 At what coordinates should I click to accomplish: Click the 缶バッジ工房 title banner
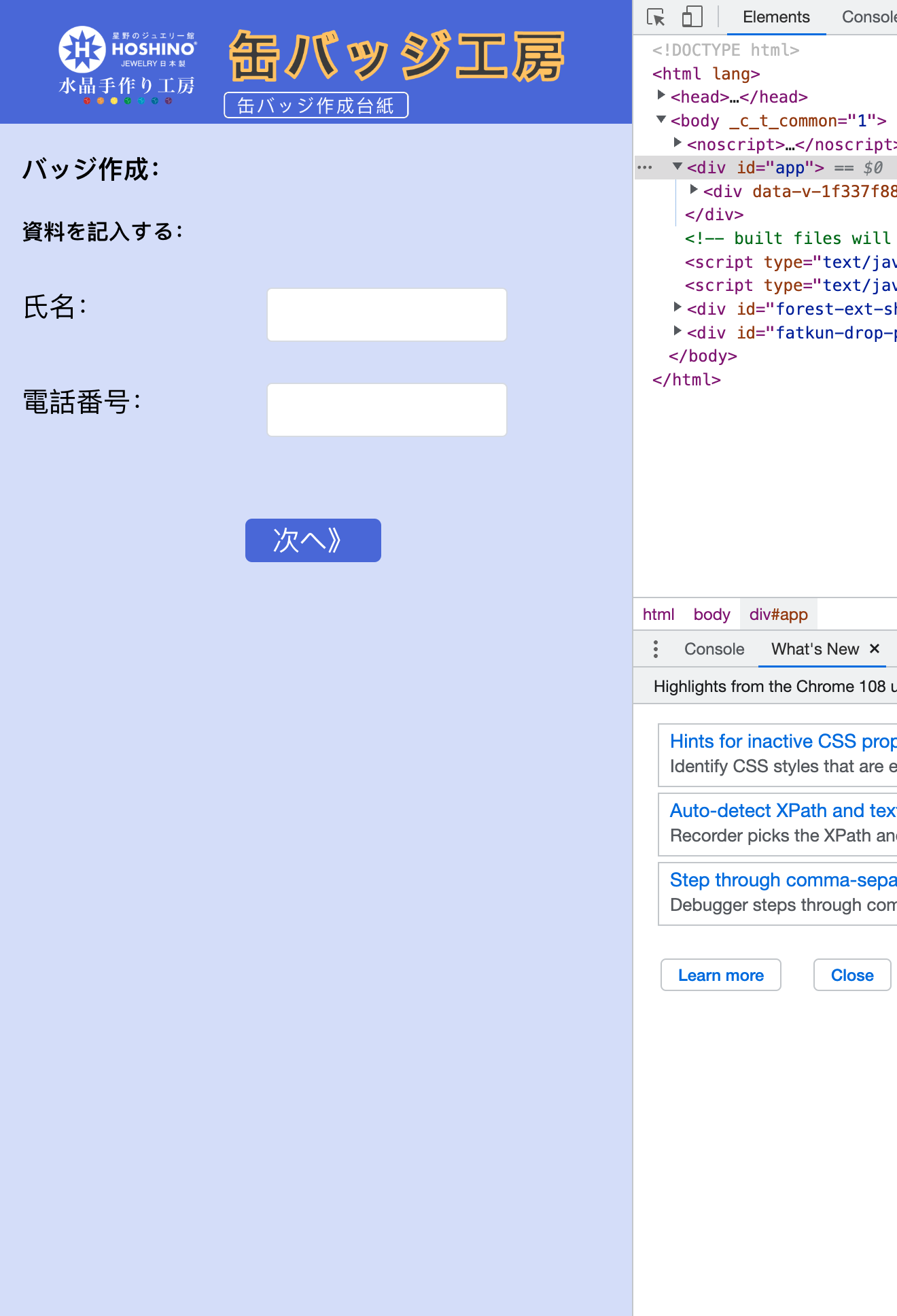pos(397,56)
